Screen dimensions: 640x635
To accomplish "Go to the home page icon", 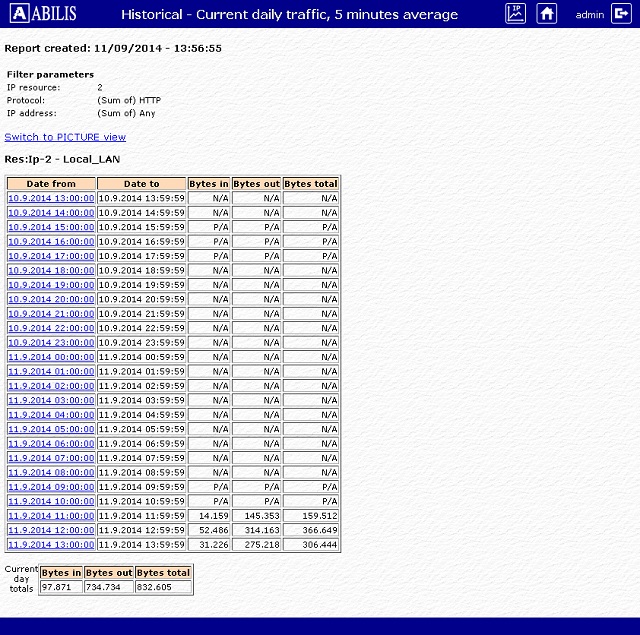I will pyautogui.click(x=546, y=14).
